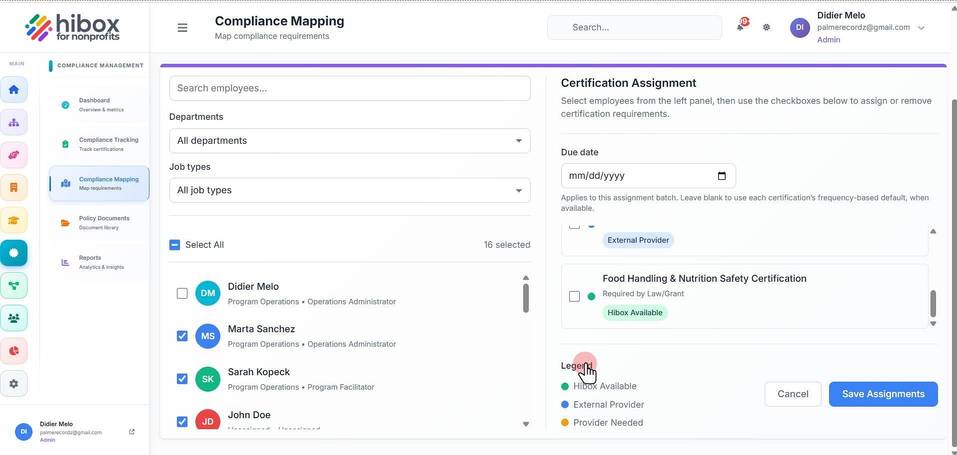Toggle the Select All checkbox

pos(175,245)
